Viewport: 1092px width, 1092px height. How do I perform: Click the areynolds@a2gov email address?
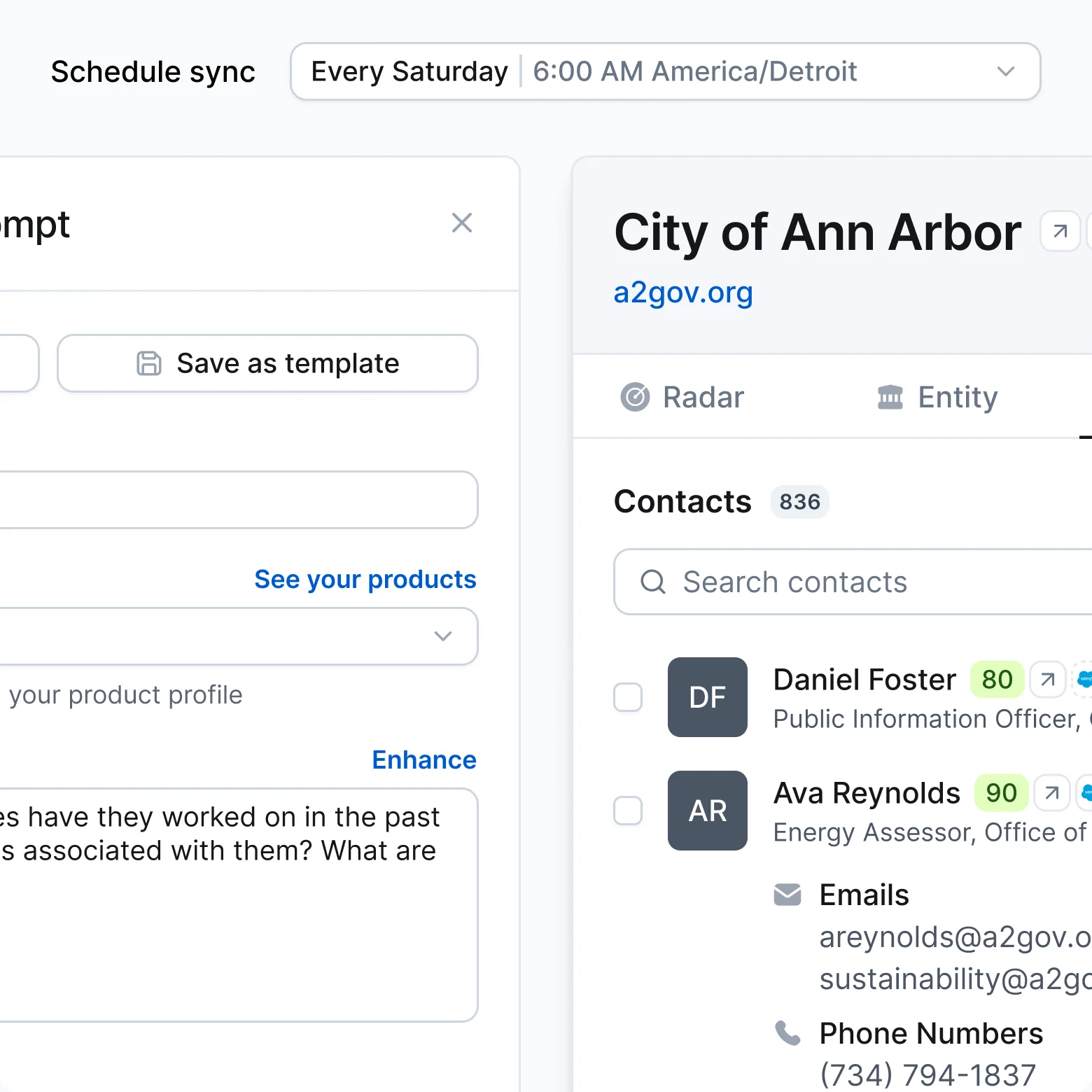[955, 937]
